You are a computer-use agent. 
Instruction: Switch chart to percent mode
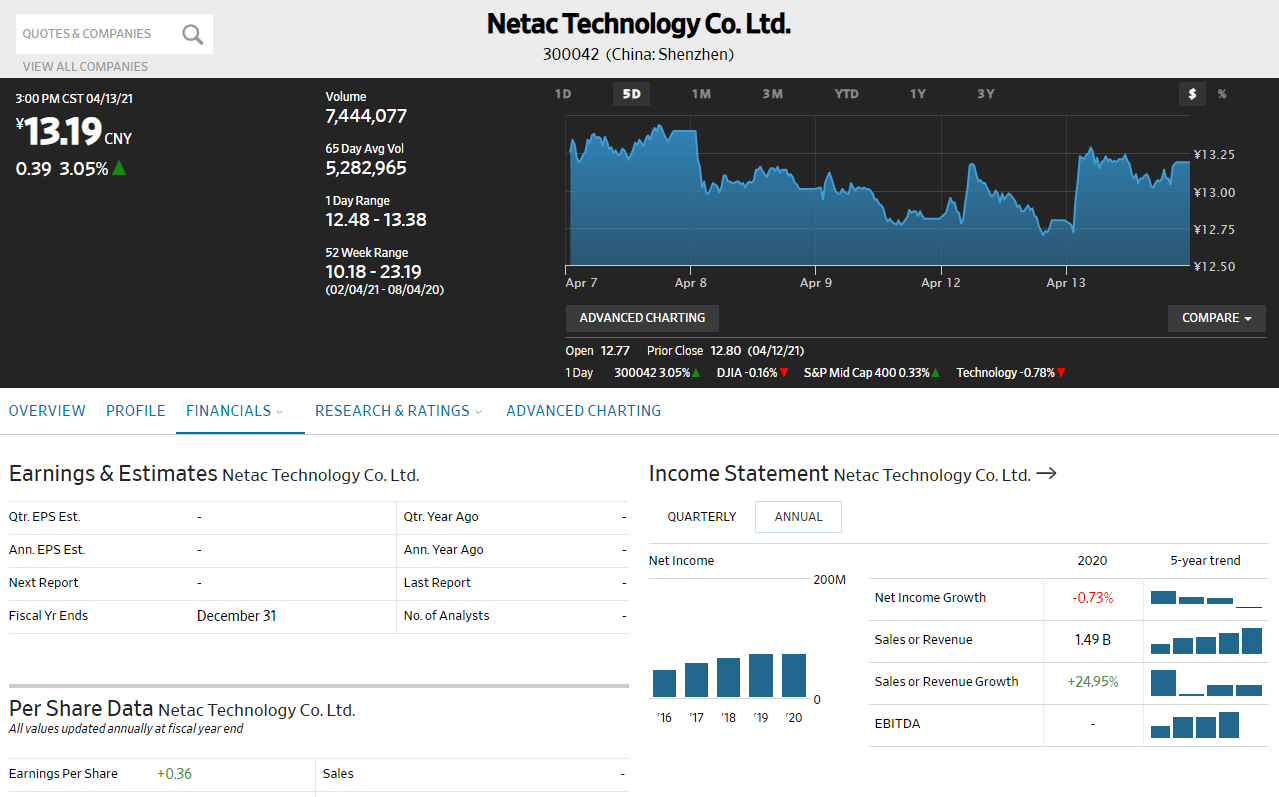click(1222, 94)
